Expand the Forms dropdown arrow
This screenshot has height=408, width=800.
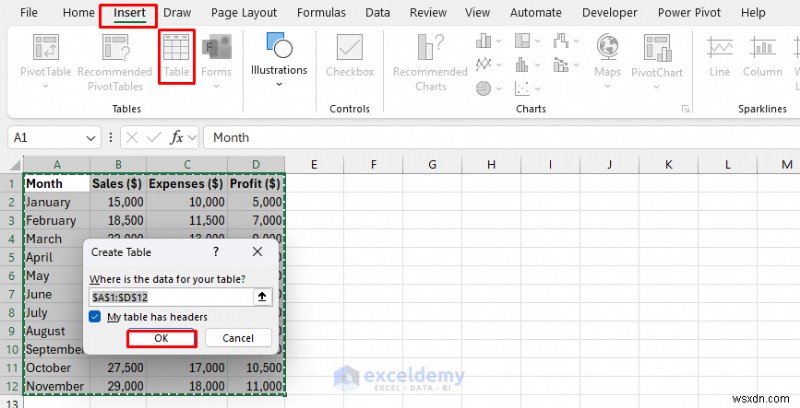pyautogui.click(x=216, y=86)
